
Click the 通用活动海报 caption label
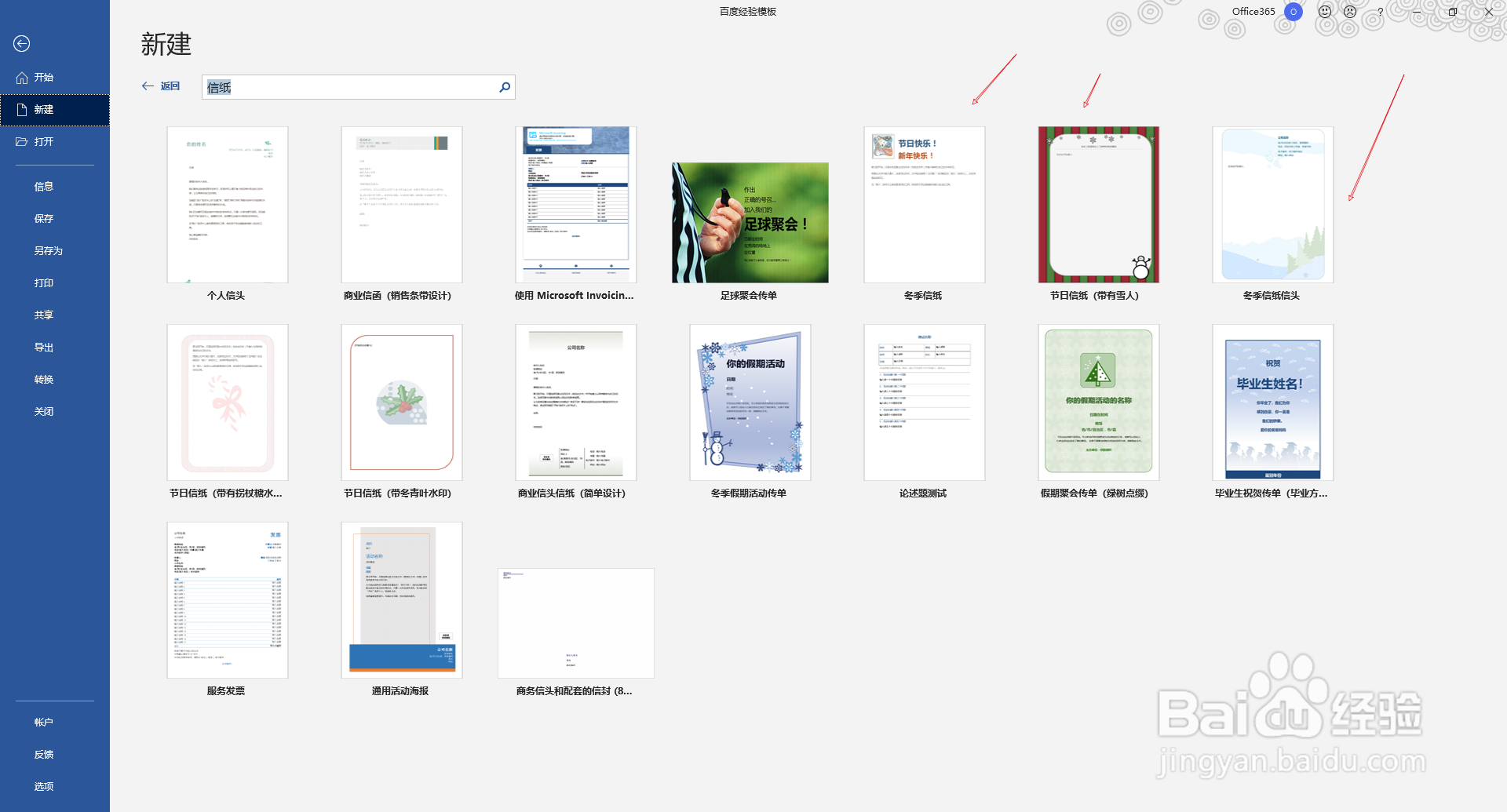pyautogui.click(x=400, y=691)
